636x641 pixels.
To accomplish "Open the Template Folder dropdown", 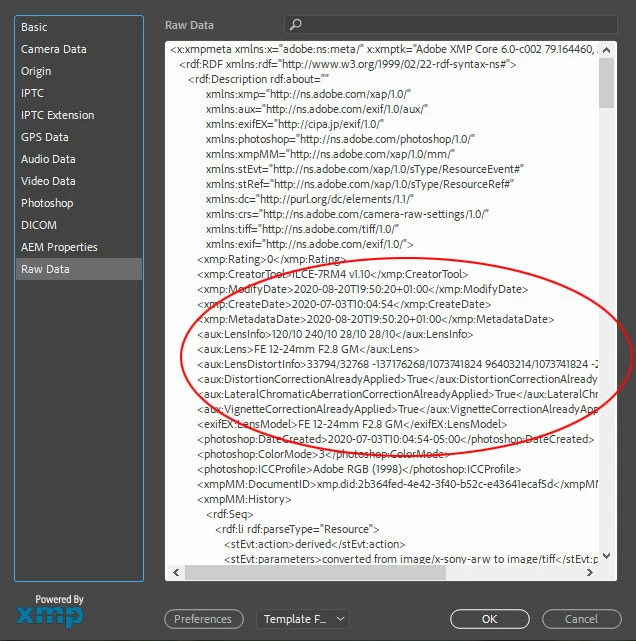I will click(302, 619).
